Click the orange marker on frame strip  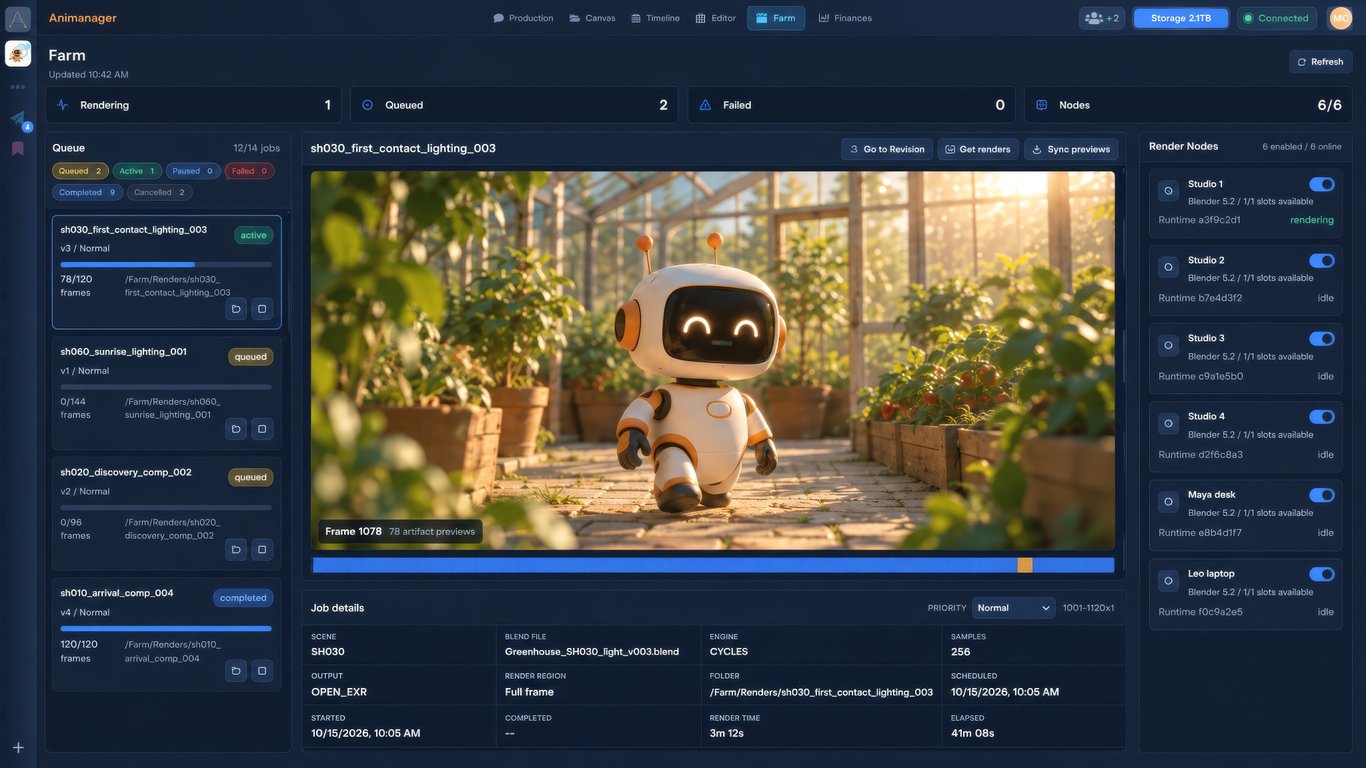(1025, 565)
